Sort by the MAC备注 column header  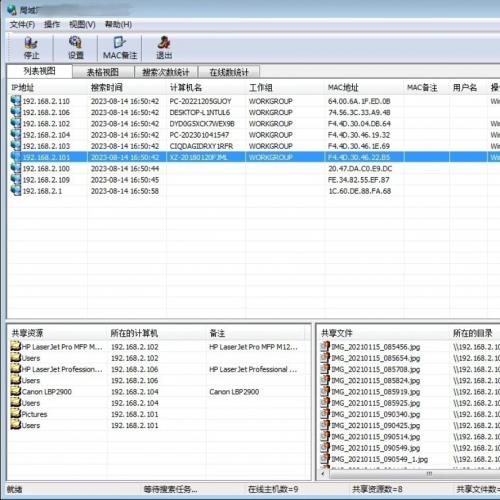click(x=426, y=88)
